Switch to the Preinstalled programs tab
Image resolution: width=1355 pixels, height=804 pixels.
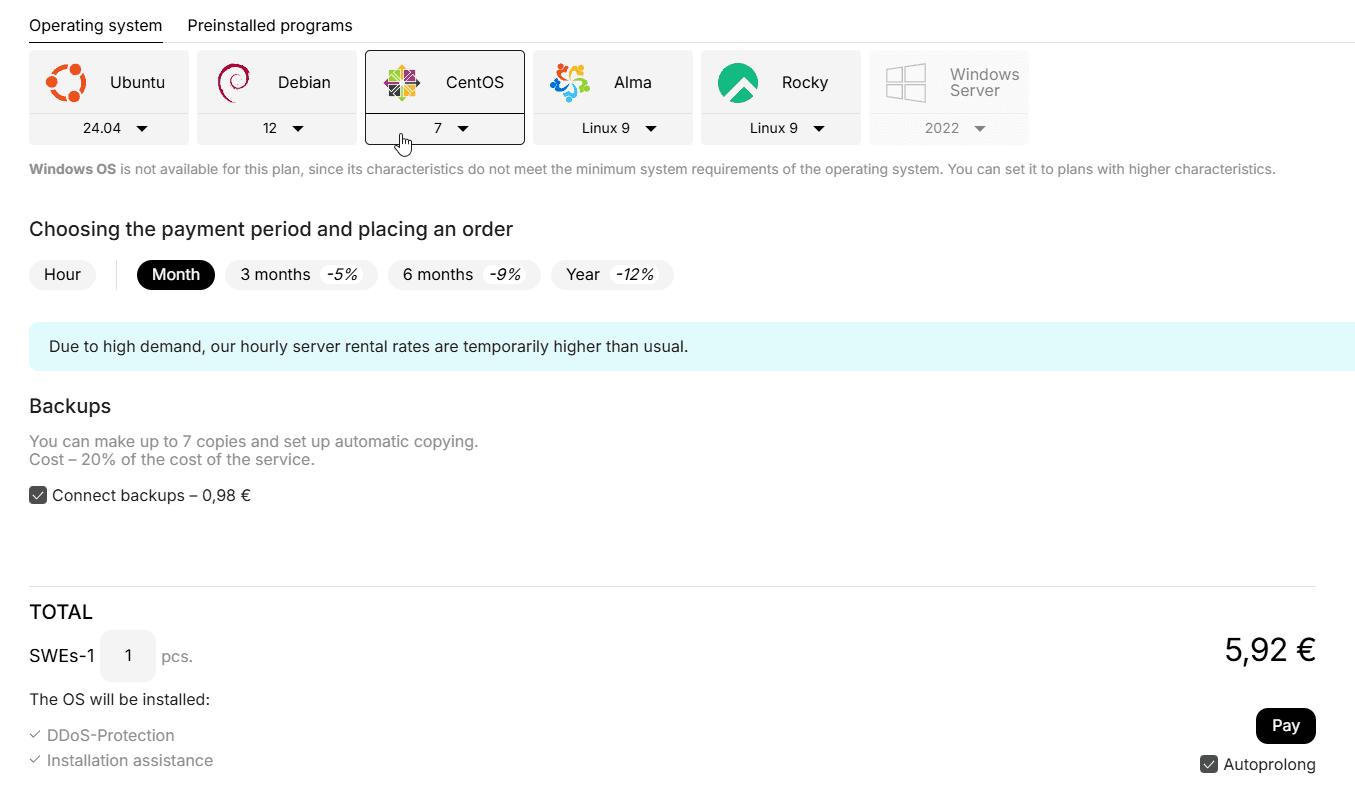click(x=270, y=25)
